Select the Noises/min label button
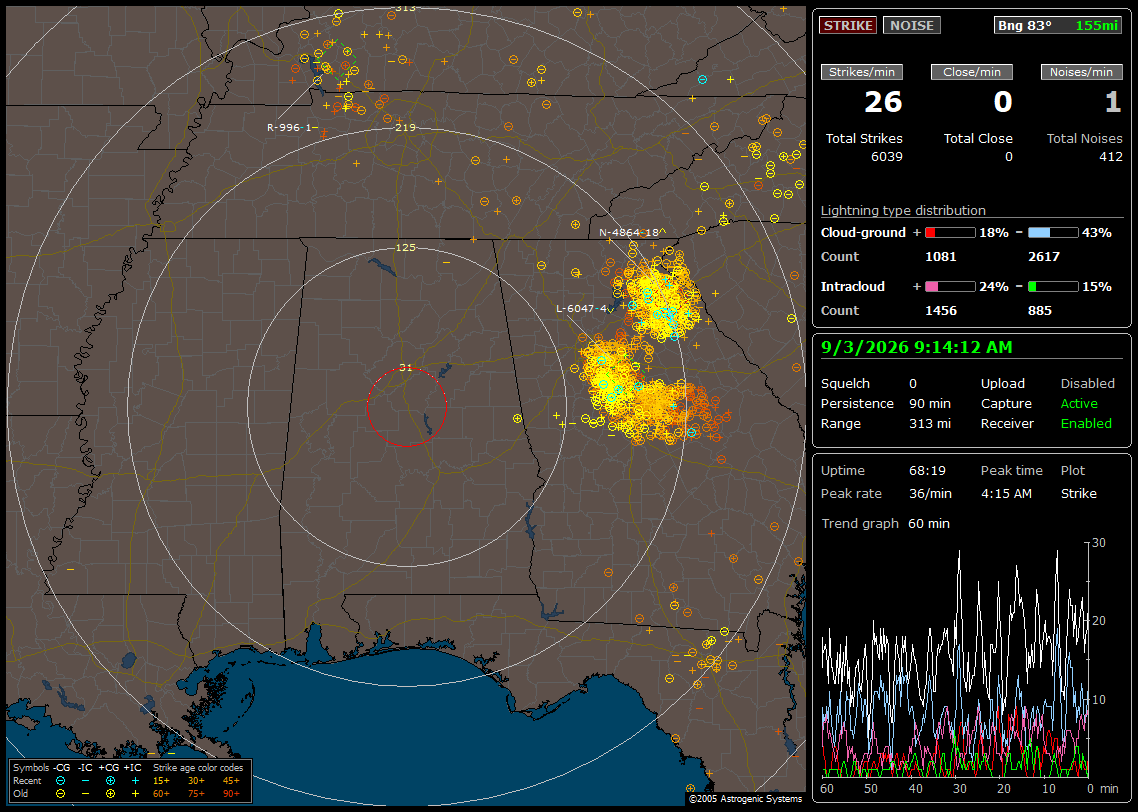1138x812 pixels. coord(1081,72)
